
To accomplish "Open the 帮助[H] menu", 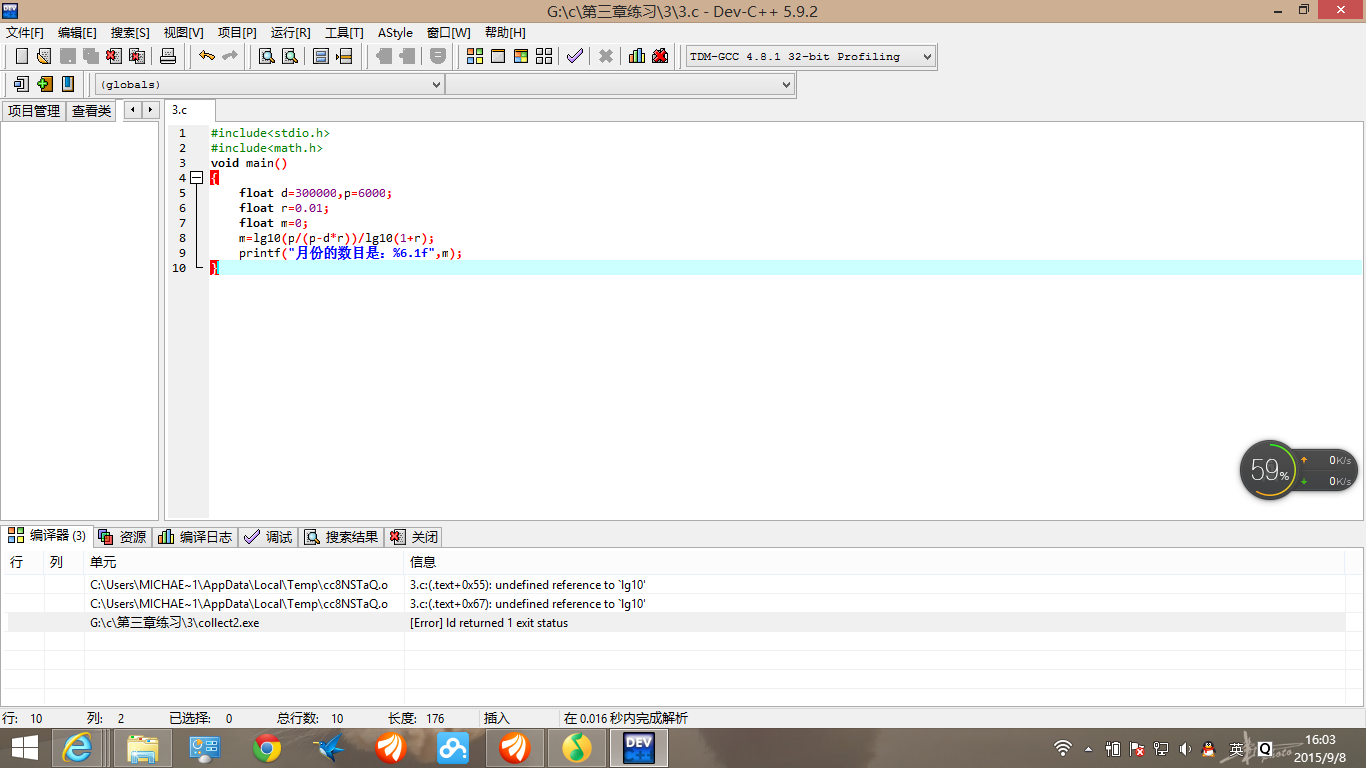I will (x=505, y=33).
